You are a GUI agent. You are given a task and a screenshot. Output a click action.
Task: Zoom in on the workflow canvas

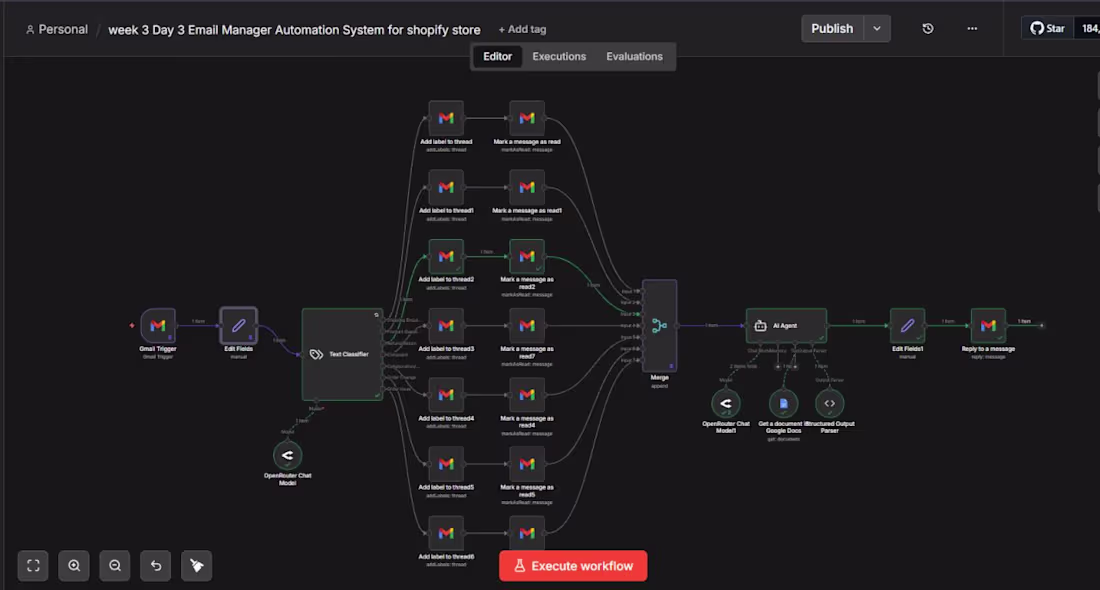pos(74,565)
